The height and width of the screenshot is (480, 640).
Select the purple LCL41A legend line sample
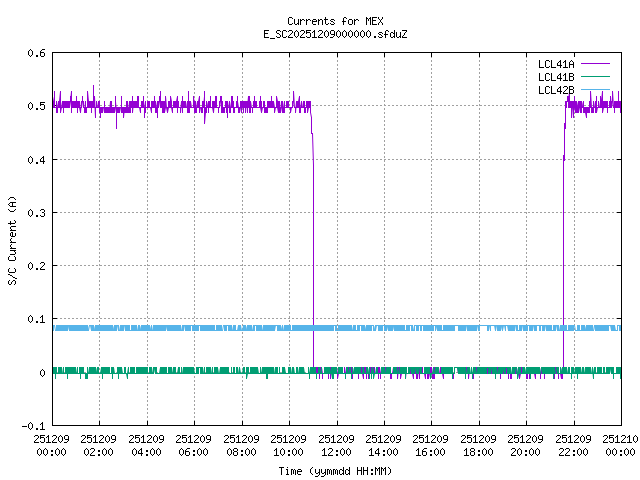595,64
